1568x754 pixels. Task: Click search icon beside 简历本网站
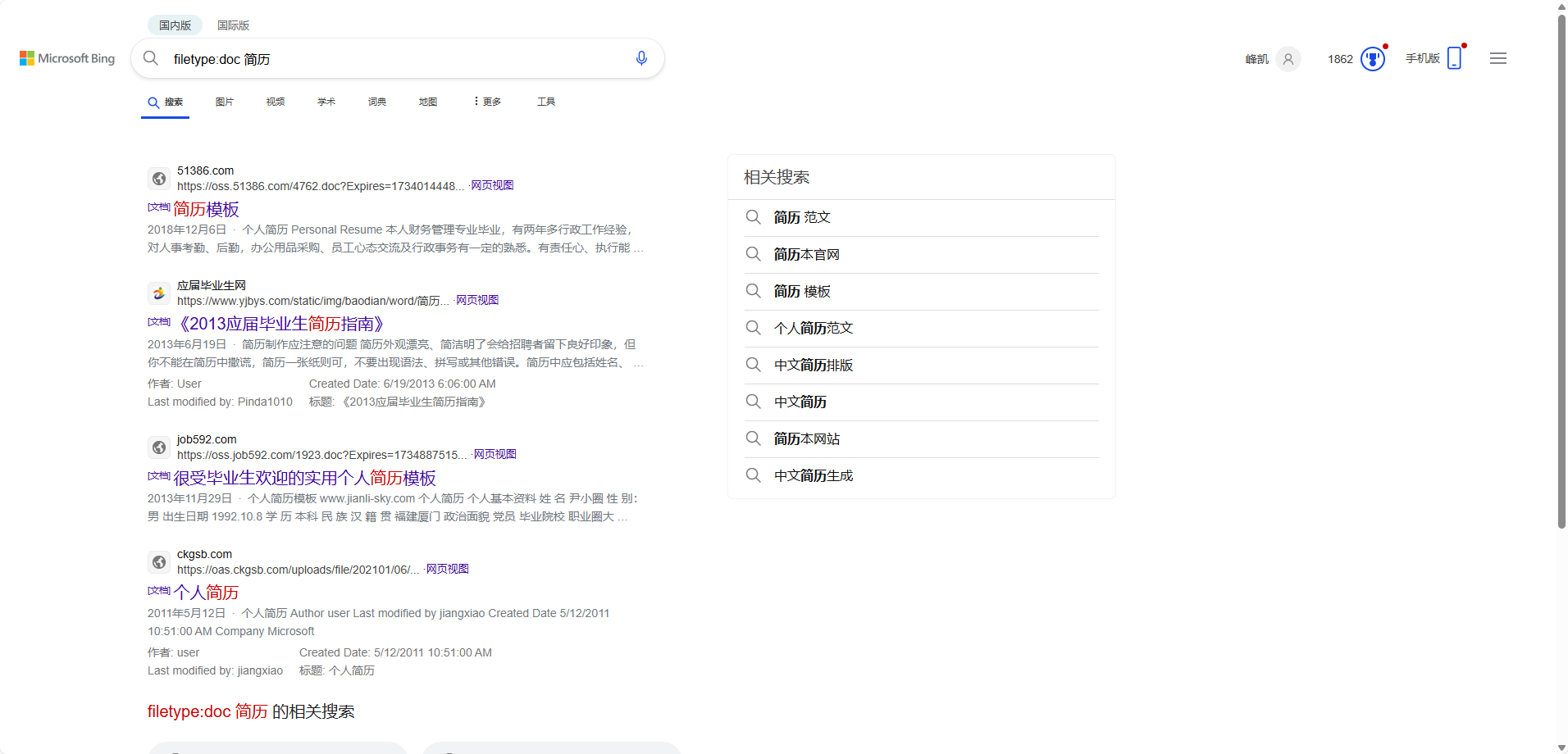[x=753, y=438]
